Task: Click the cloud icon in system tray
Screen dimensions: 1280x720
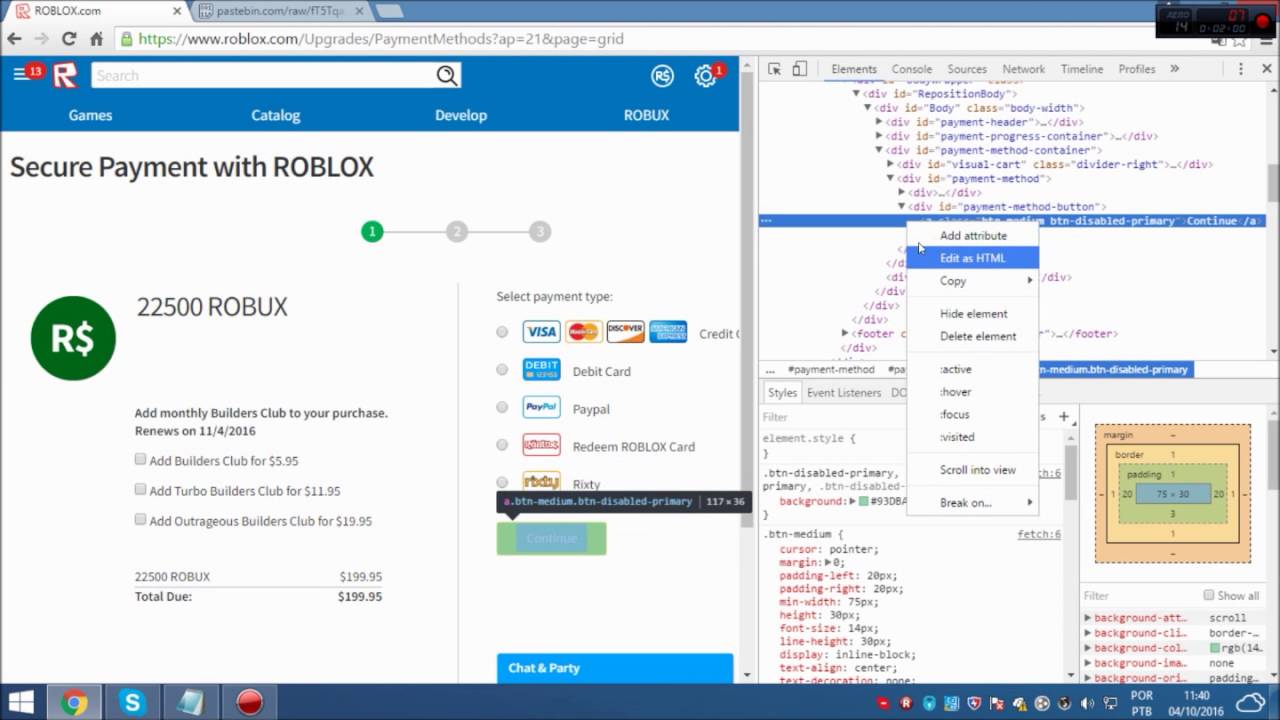Action: pos(1250,702)
